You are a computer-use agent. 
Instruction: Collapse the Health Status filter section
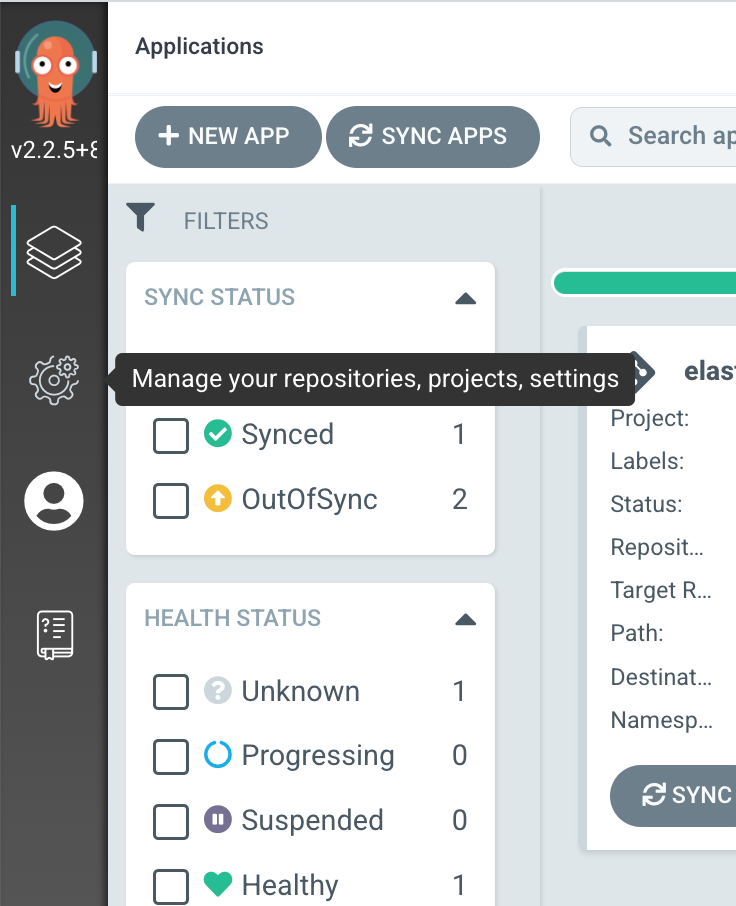[465, 620]
